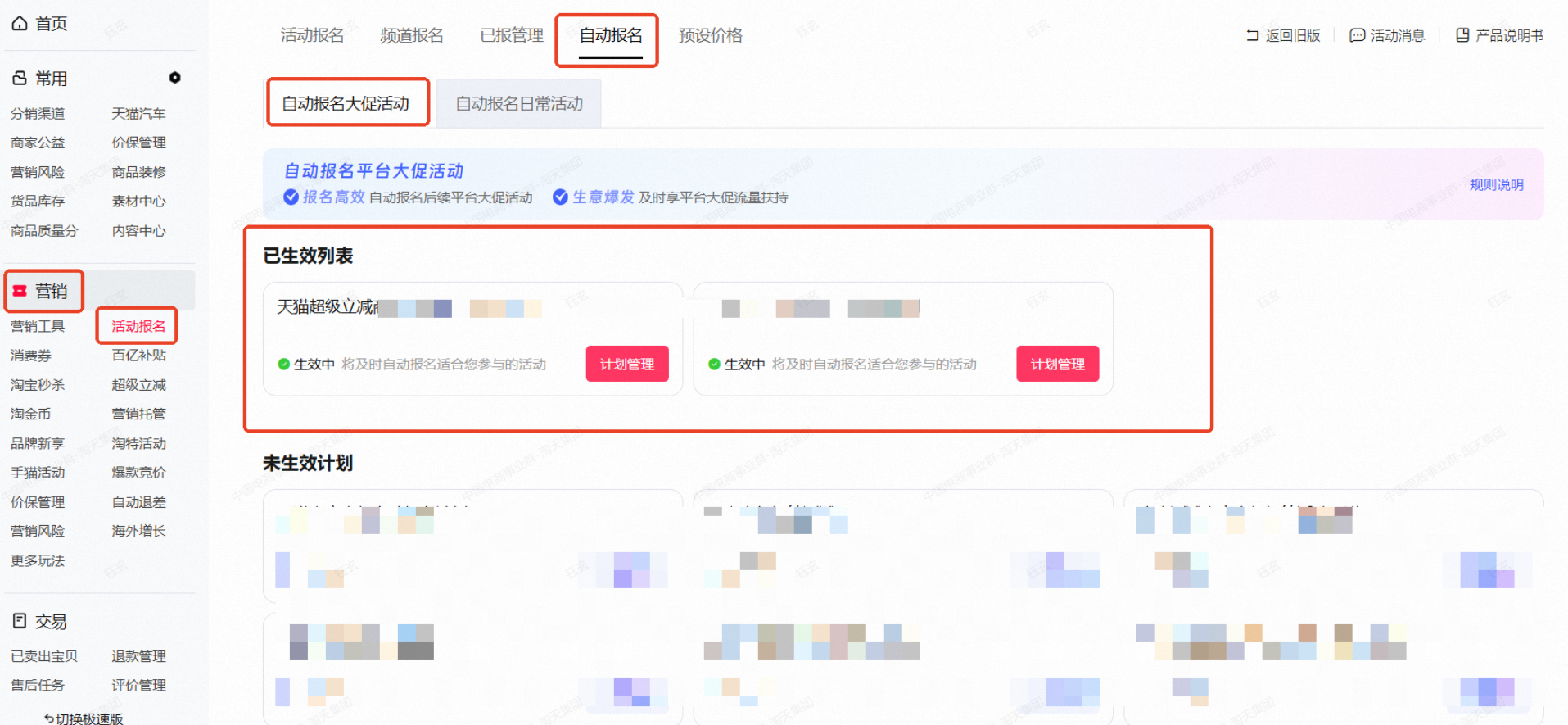The width and height of the screenshot is (1568, 725).
Task: Click the 未生效计划 heading
Action: tap(308, 463)
